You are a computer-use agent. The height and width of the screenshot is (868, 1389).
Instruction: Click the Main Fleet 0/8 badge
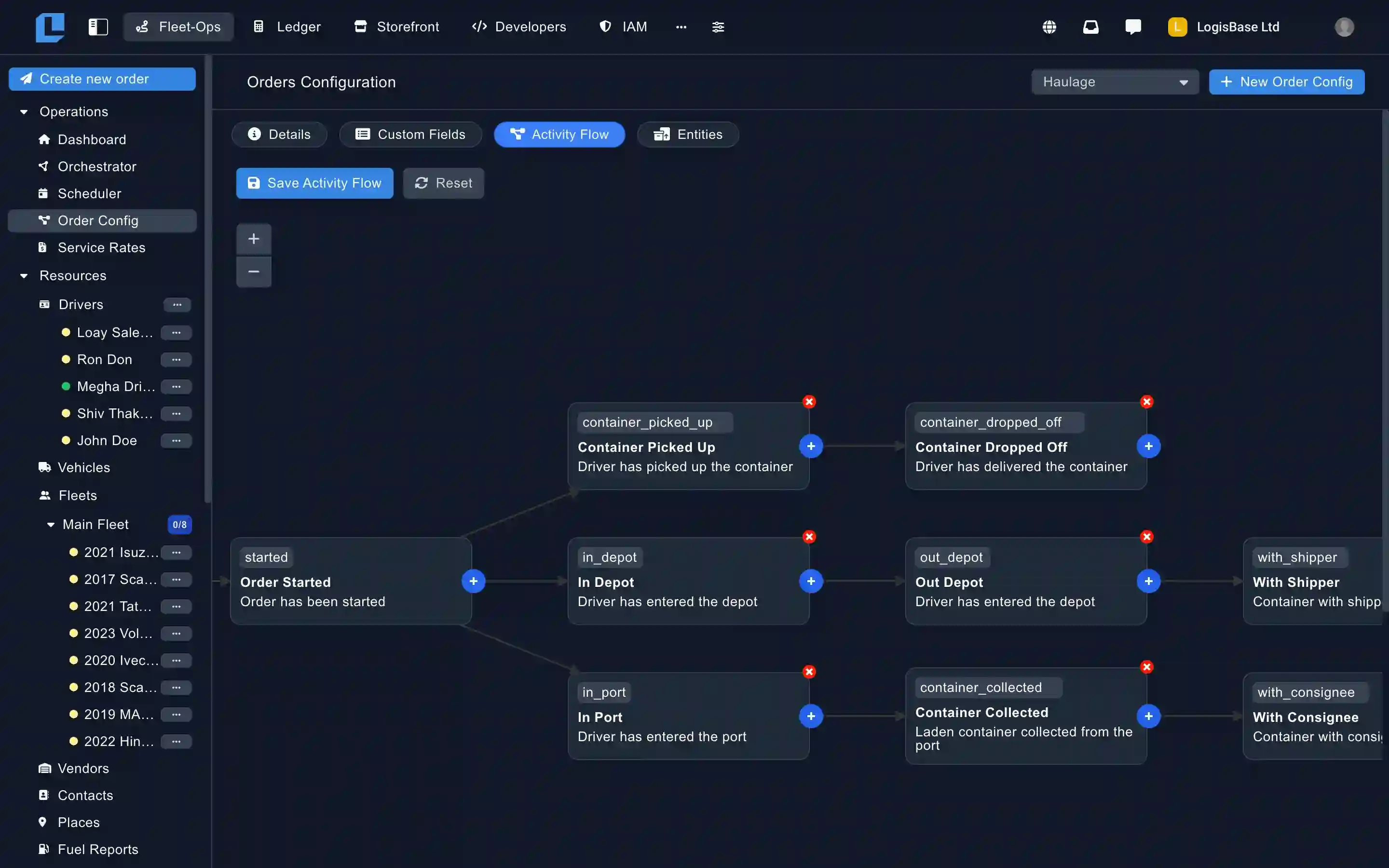pos(179,525)
